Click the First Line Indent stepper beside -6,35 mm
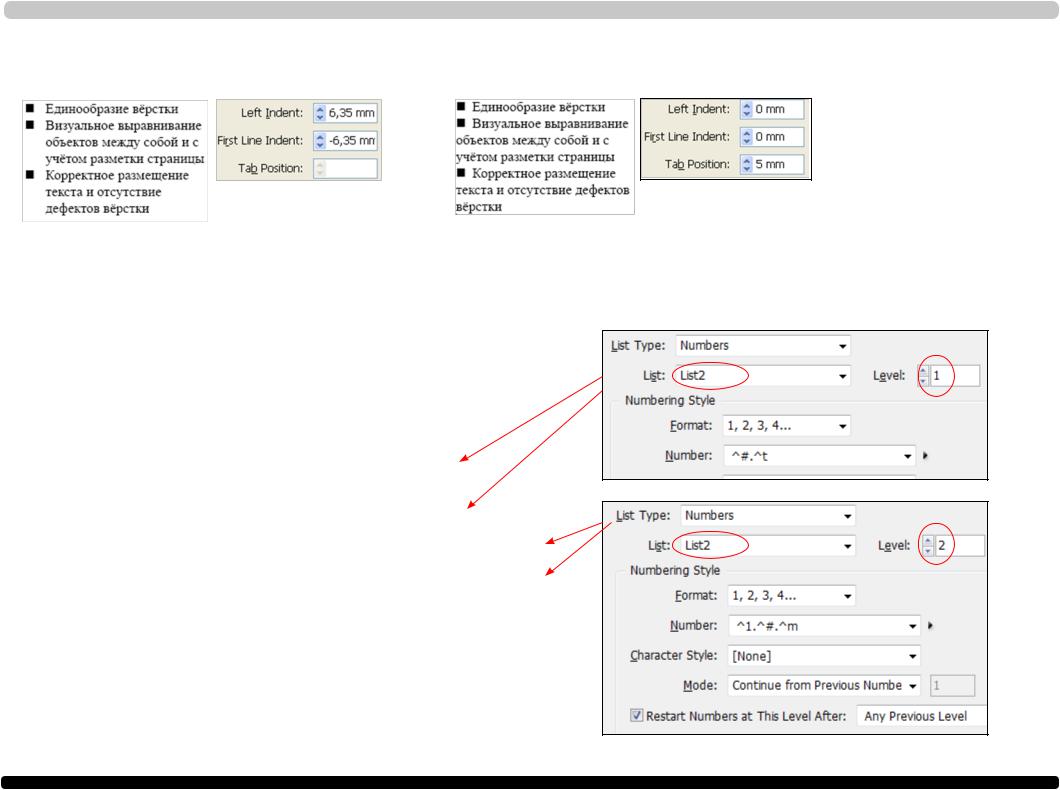 pyautogui.click(x=320, y=141)
